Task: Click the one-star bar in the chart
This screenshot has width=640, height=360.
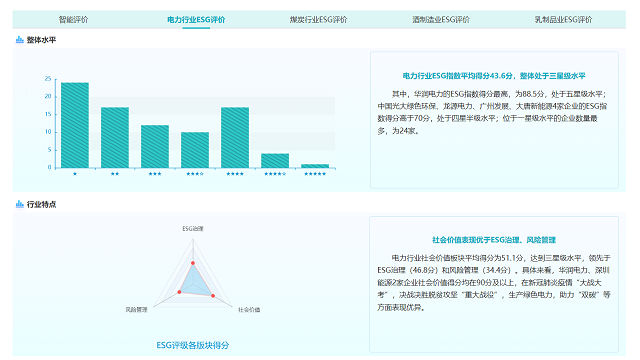Action: (x=75, y=125)
